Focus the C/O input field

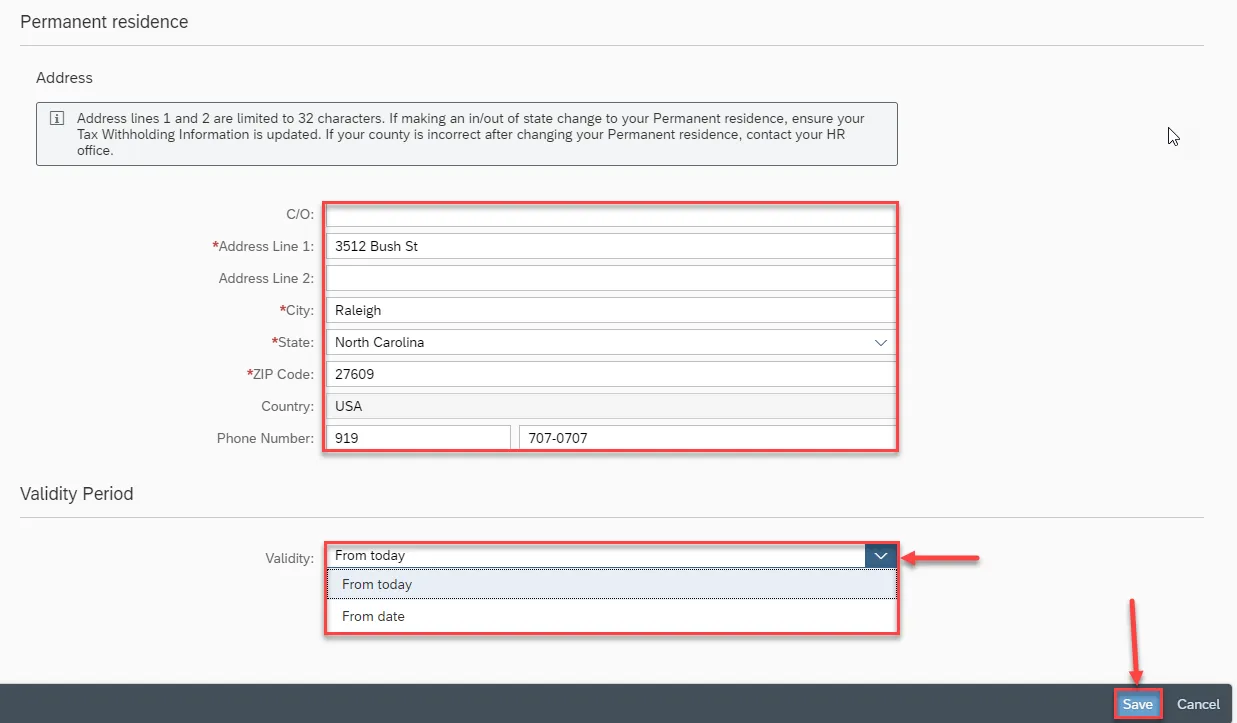click(610, 214)
